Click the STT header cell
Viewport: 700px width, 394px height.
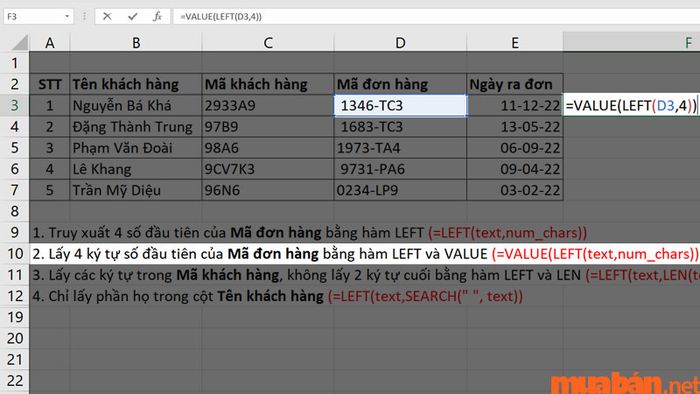pos(50,84)
